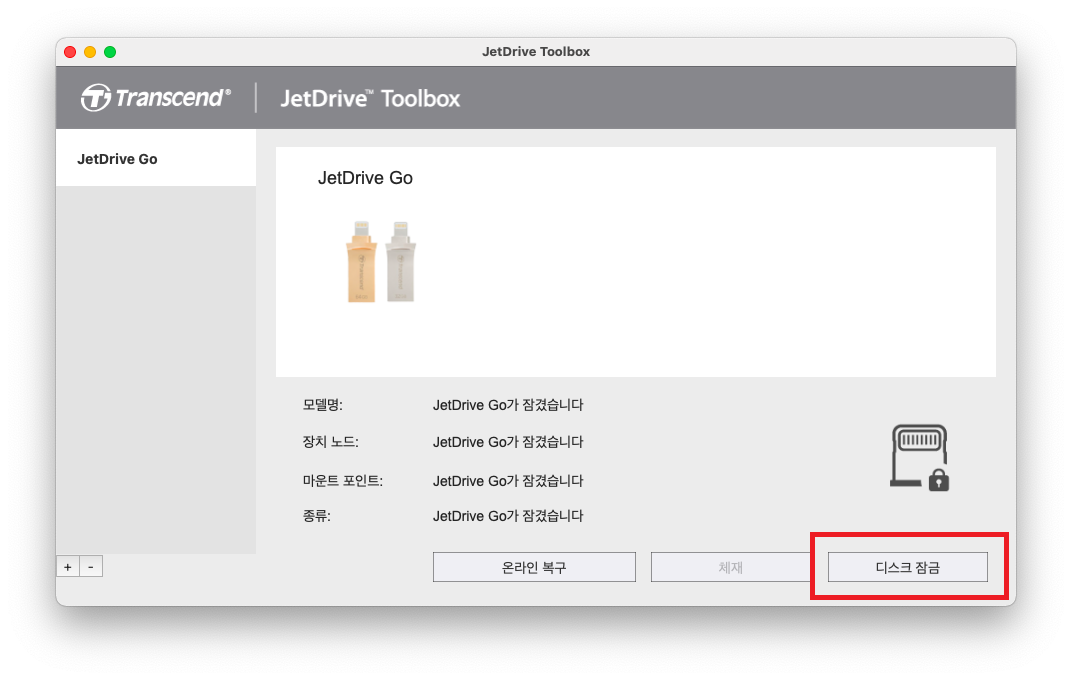Click the locked message beside 모델명
1072x680 pixels.
click(508, 405)
